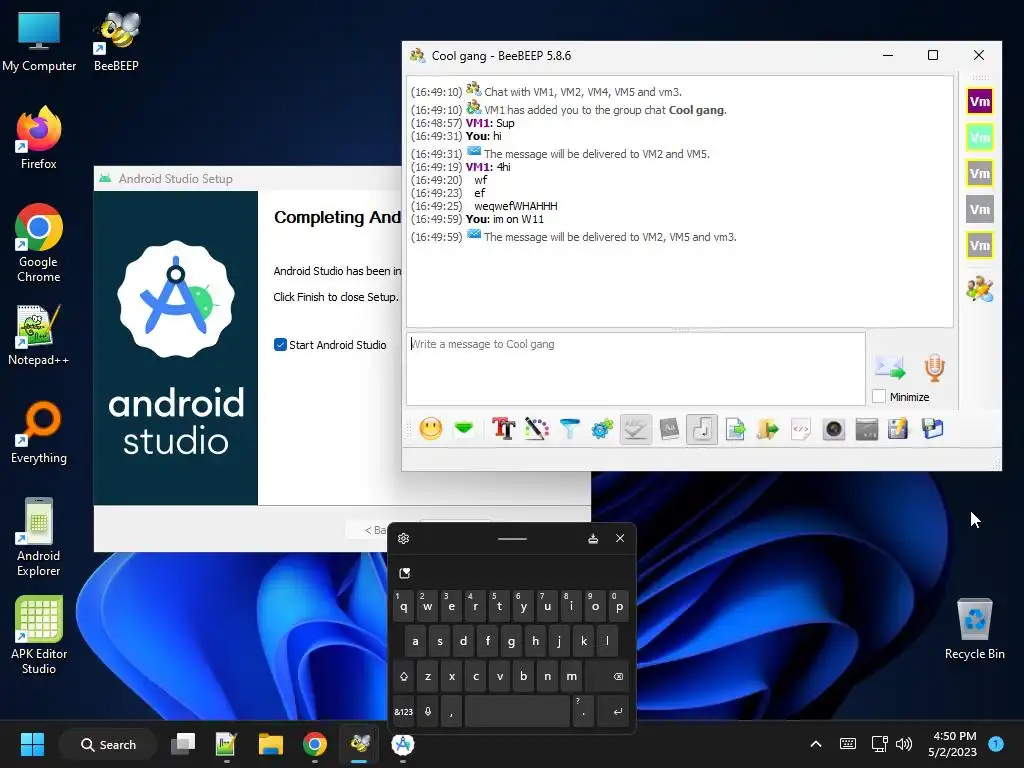Toggle the word completer dictionary button
Image resolution: width=1024 pixels, height=768 pixels.
point(669,429)
